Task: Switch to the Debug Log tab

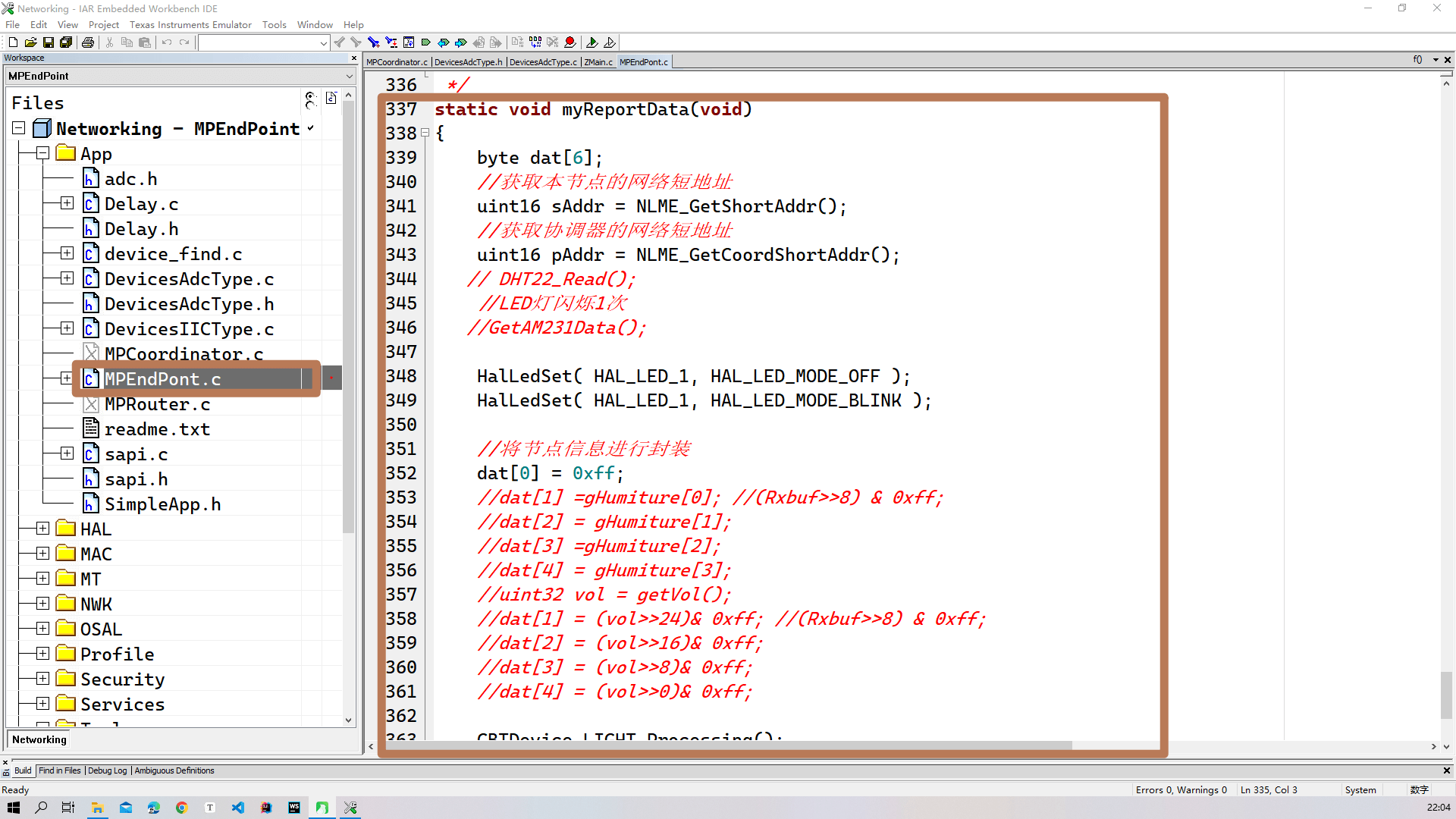Action: pyautogui.click(x=107, y=770)
